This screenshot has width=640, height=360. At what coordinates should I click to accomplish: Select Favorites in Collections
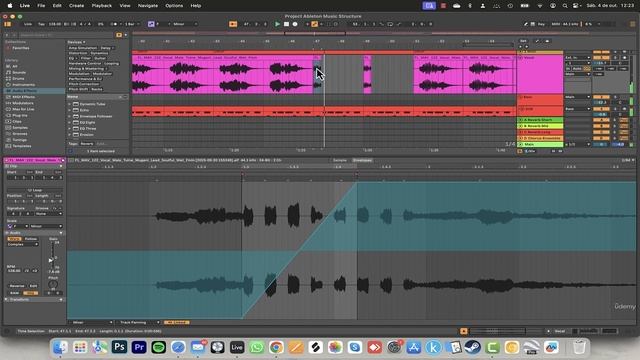[x=20, y=48]
